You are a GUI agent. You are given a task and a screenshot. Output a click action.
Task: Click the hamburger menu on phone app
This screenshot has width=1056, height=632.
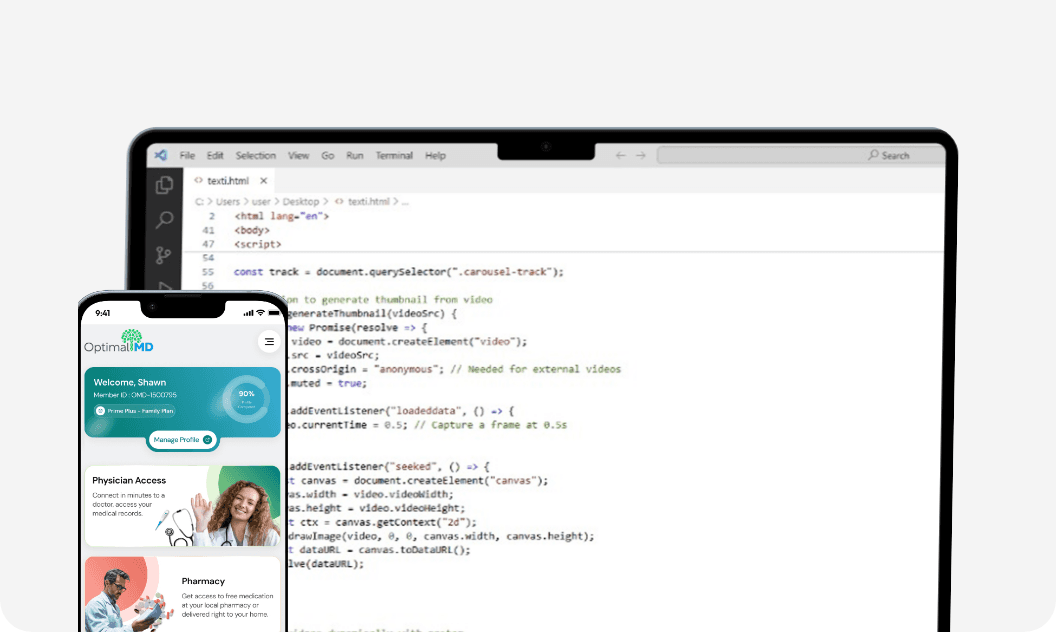(x=269, y=342)
